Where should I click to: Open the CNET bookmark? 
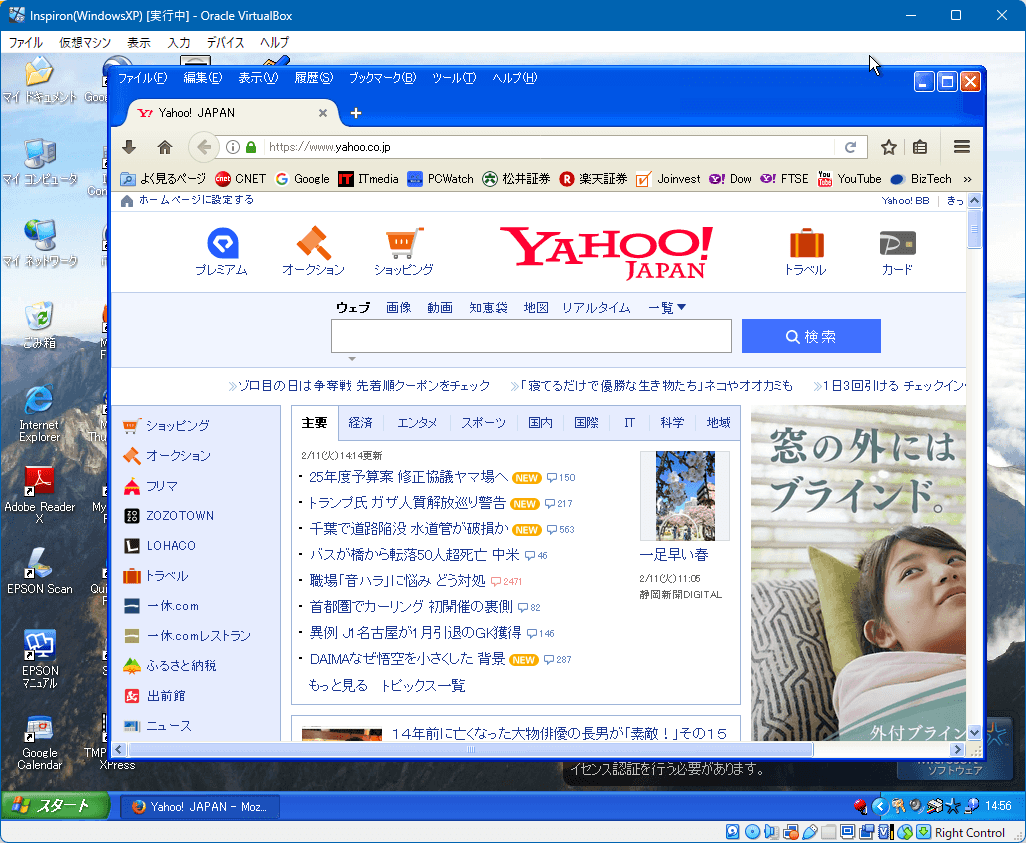coord(240,179)
